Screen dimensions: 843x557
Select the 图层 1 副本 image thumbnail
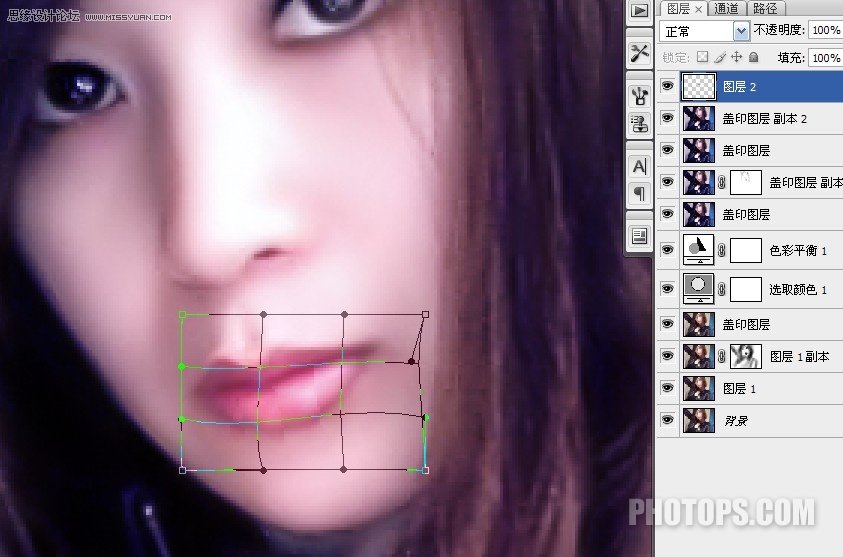pyautogui.click(x=699, y=356)
